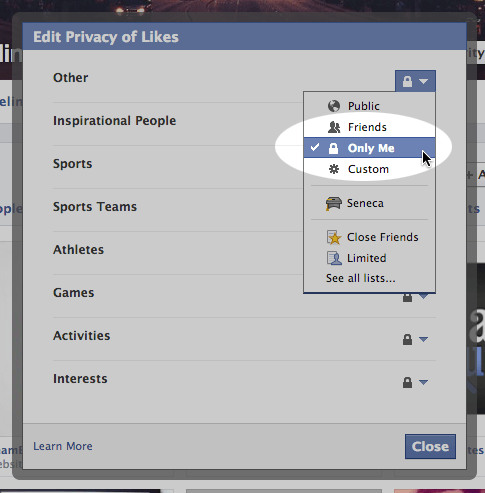Collapse the Other privacy selector button
The image size is (485, 493).
[415, 81]
